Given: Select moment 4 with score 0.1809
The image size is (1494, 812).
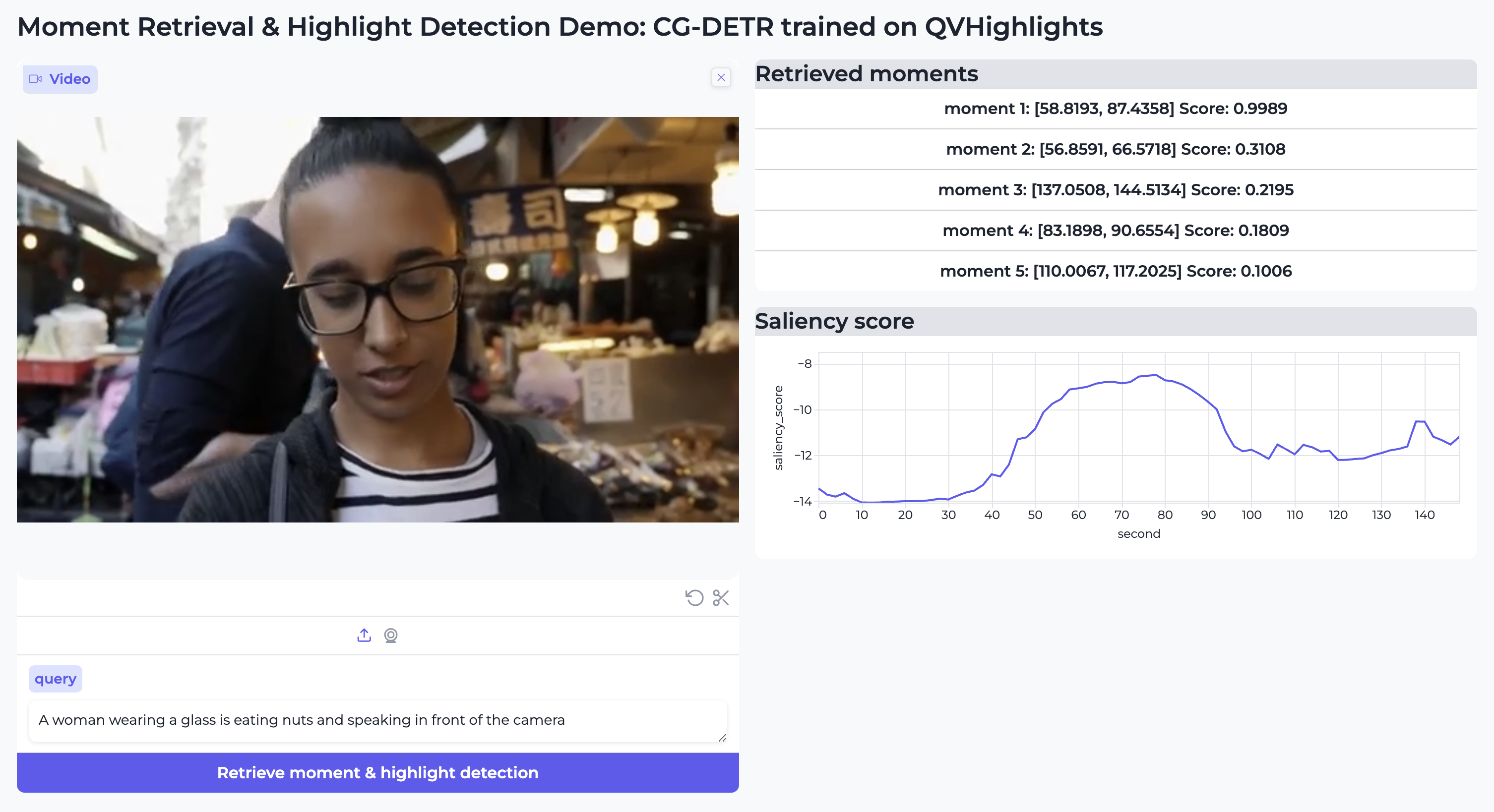Looking at the screenshot, I should [1115, 230].
